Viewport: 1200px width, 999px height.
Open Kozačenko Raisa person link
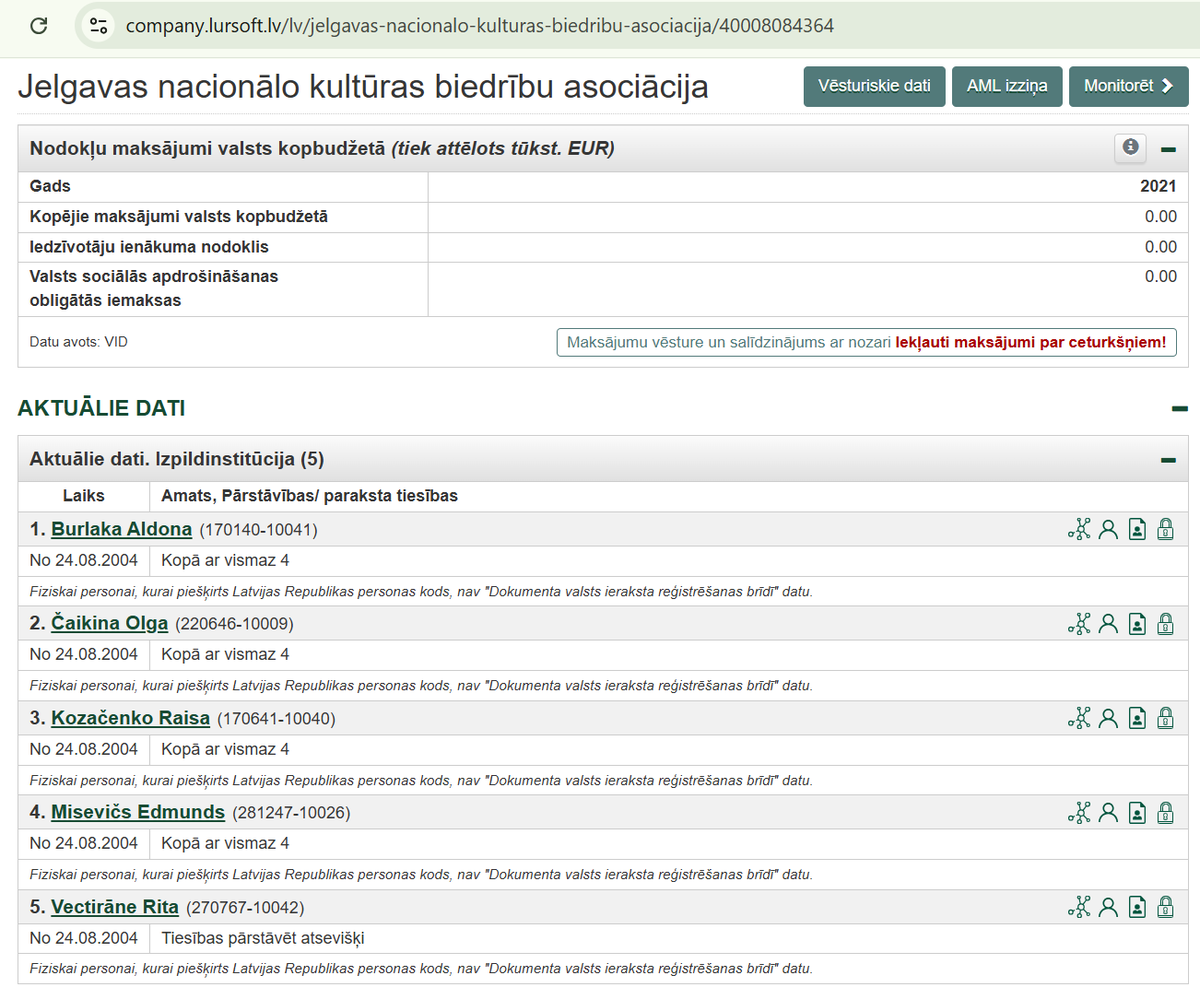(x=131, y=718)
